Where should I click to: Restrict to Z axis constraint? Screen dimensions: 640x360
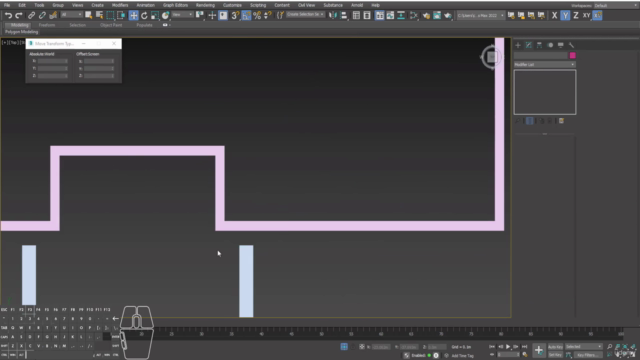point(576,16)
